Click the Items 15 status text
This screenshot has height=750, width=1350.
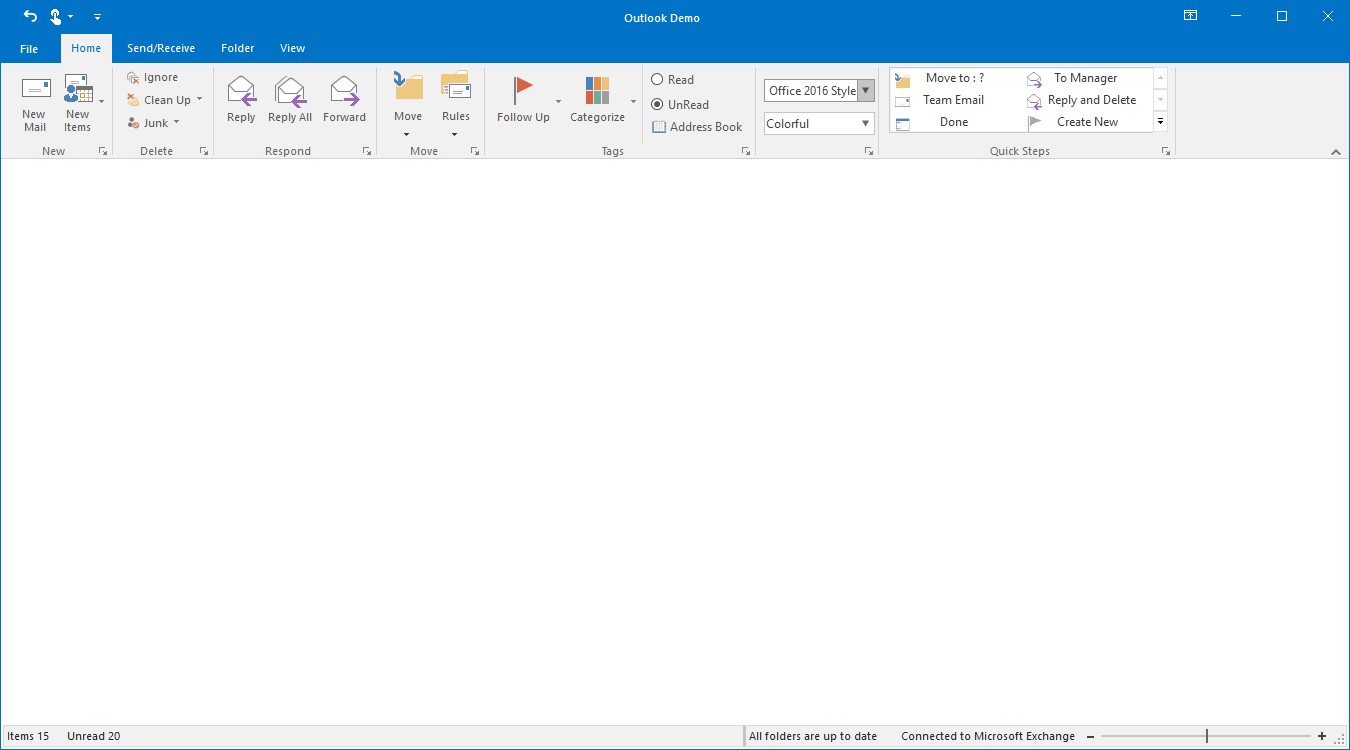tap(28, 736)
